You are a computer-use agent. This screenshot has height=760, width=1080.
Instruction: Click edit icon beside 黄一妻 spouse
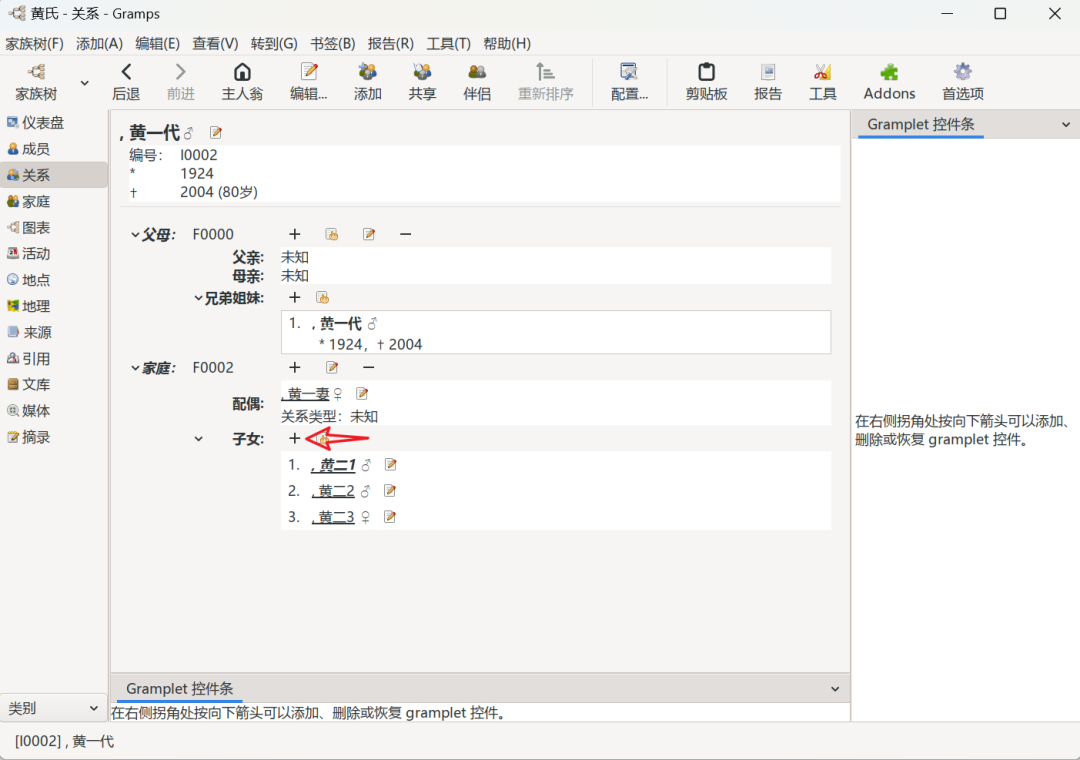coord(362,394)
